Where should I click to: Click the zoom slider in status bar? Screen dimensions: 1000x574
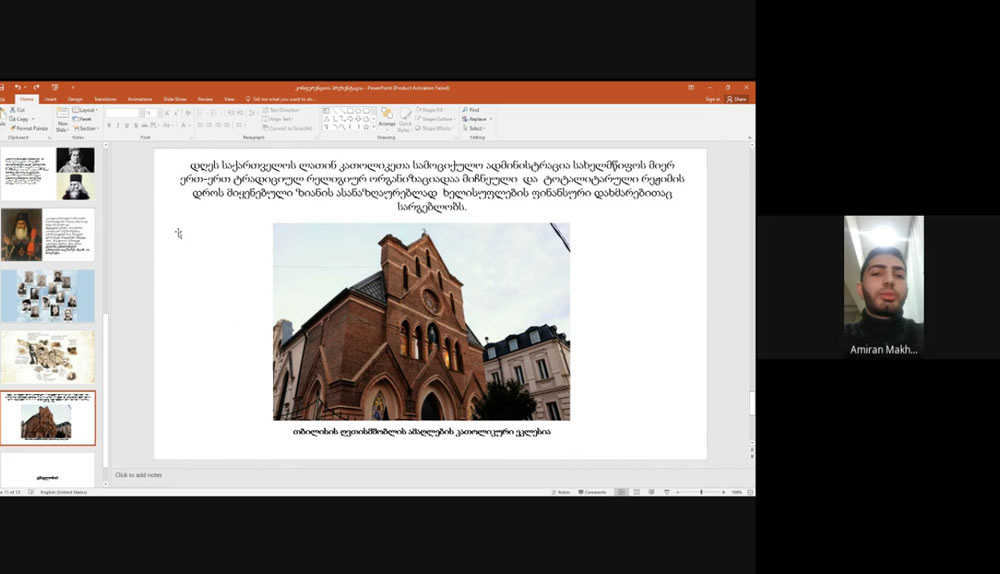(x=700, y=492)
